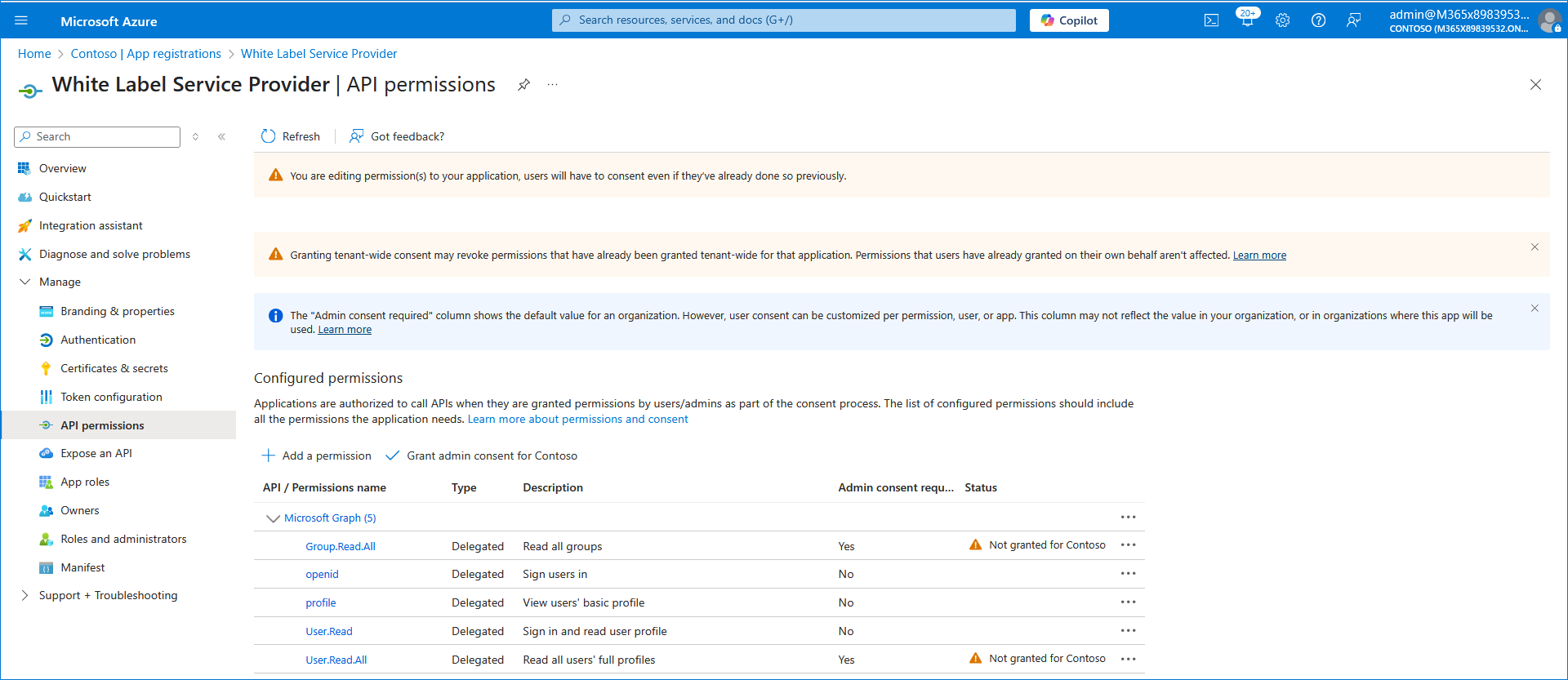Image resolution: width=1568 pixels, height=680 pixels.
Task: Expand Support + Troubleshooting section
Action: click(x=25, y=595)
